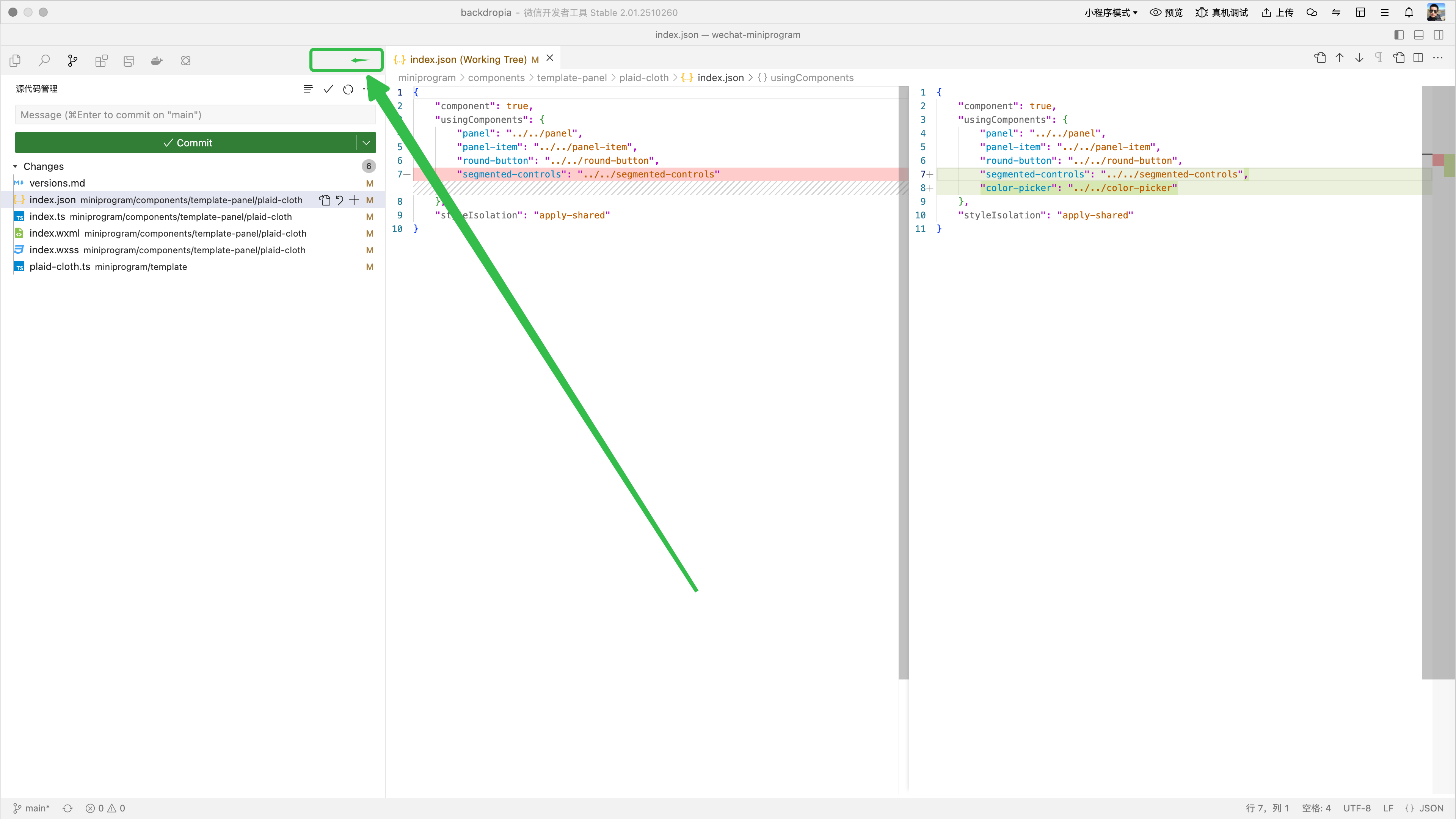Open the Commit button dropdown arrow
Image resolution: width=1456 pixels, height=819 pixels.
[x=366, y=143]
